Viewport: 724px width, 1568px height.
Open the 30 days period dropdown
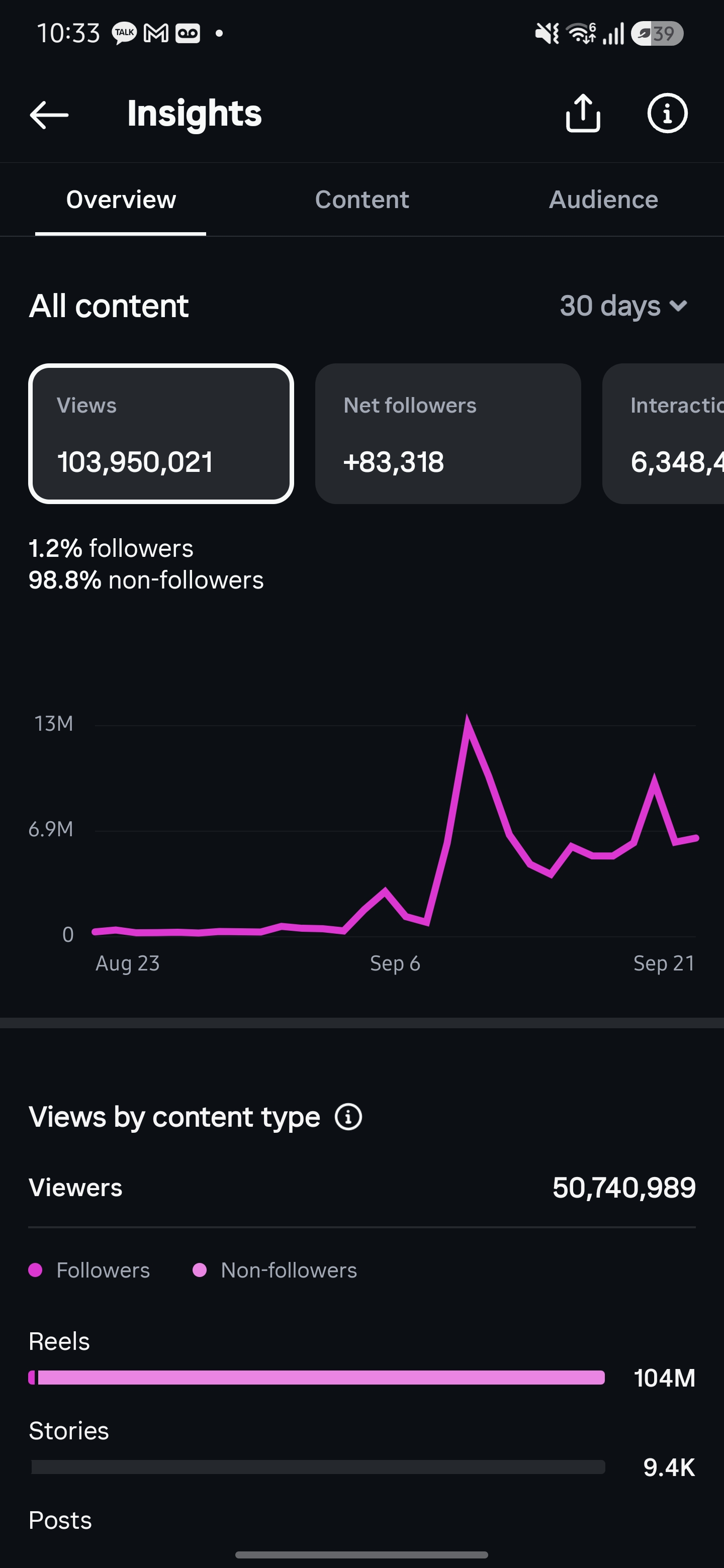click(x=623, y=306)
